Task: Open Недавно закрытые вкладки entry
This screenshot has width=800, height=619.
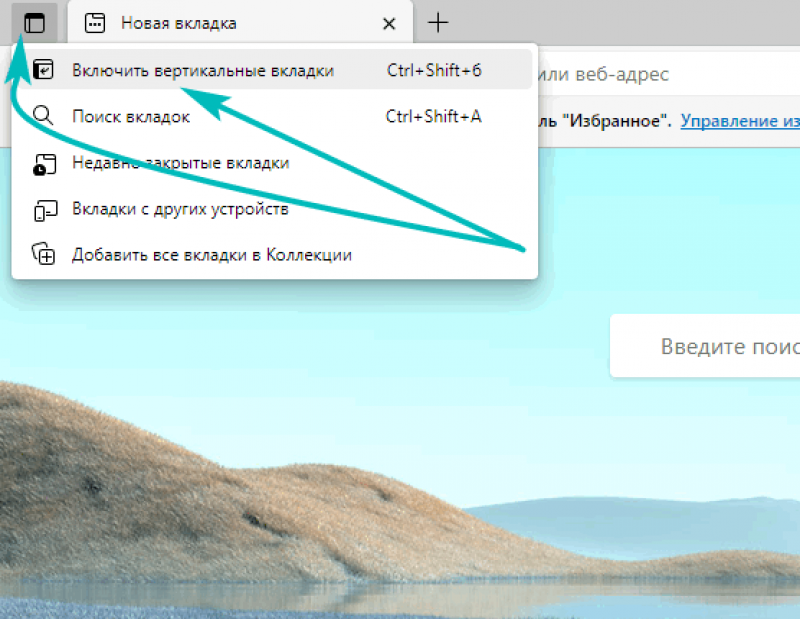Action: pos(181,163)
